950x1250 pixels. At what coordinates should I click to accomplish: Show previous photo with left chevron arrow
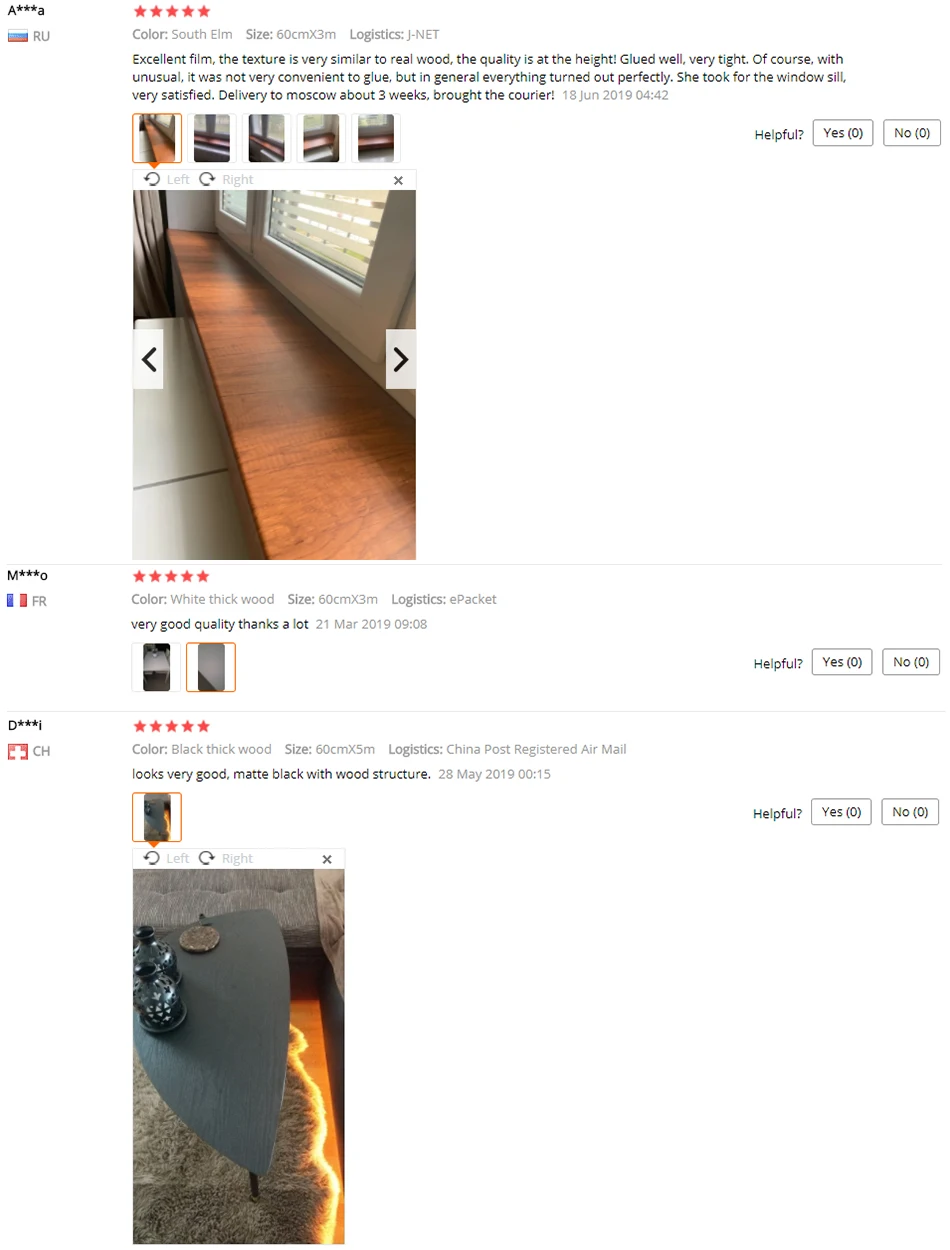148,359
